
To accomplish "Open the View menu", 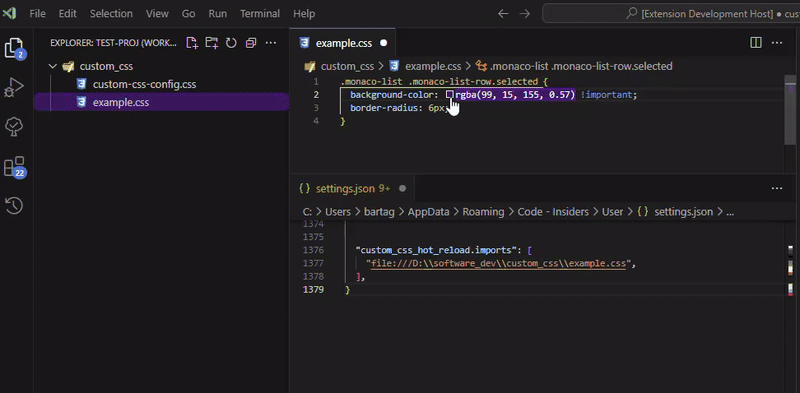I will point(157,14).
